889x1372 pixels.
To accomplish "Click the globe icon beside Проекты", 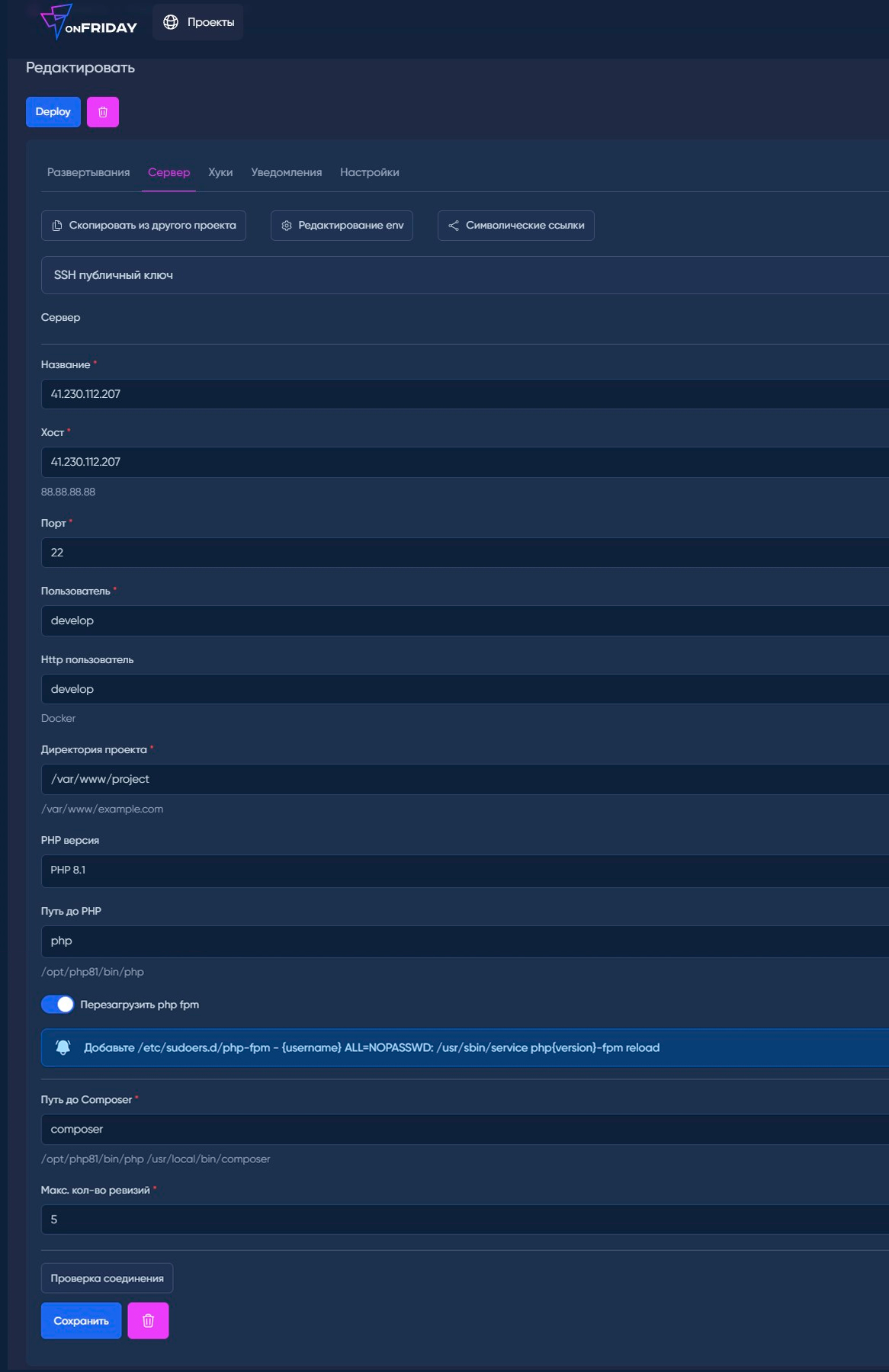I will click(x=171, y=22).
